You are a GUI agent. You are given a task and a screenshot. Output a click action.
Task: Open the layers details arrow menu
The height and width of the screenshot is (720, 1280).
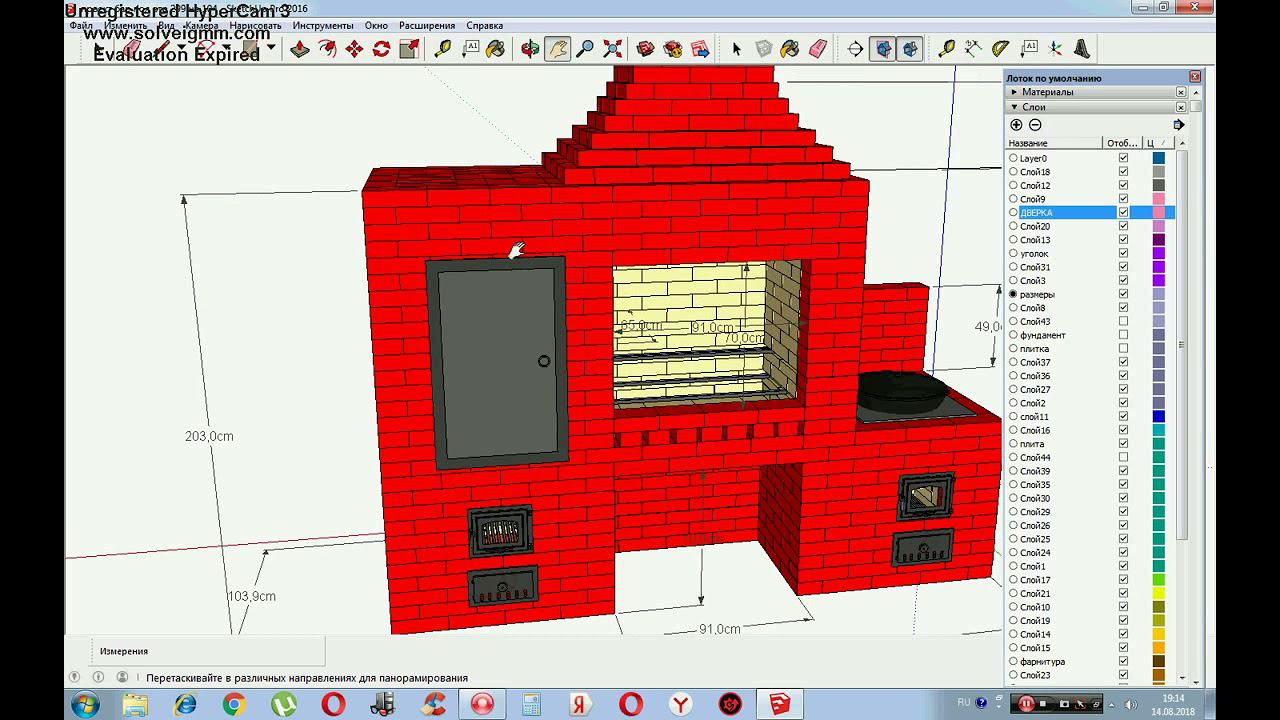[x=1179, y=125]
